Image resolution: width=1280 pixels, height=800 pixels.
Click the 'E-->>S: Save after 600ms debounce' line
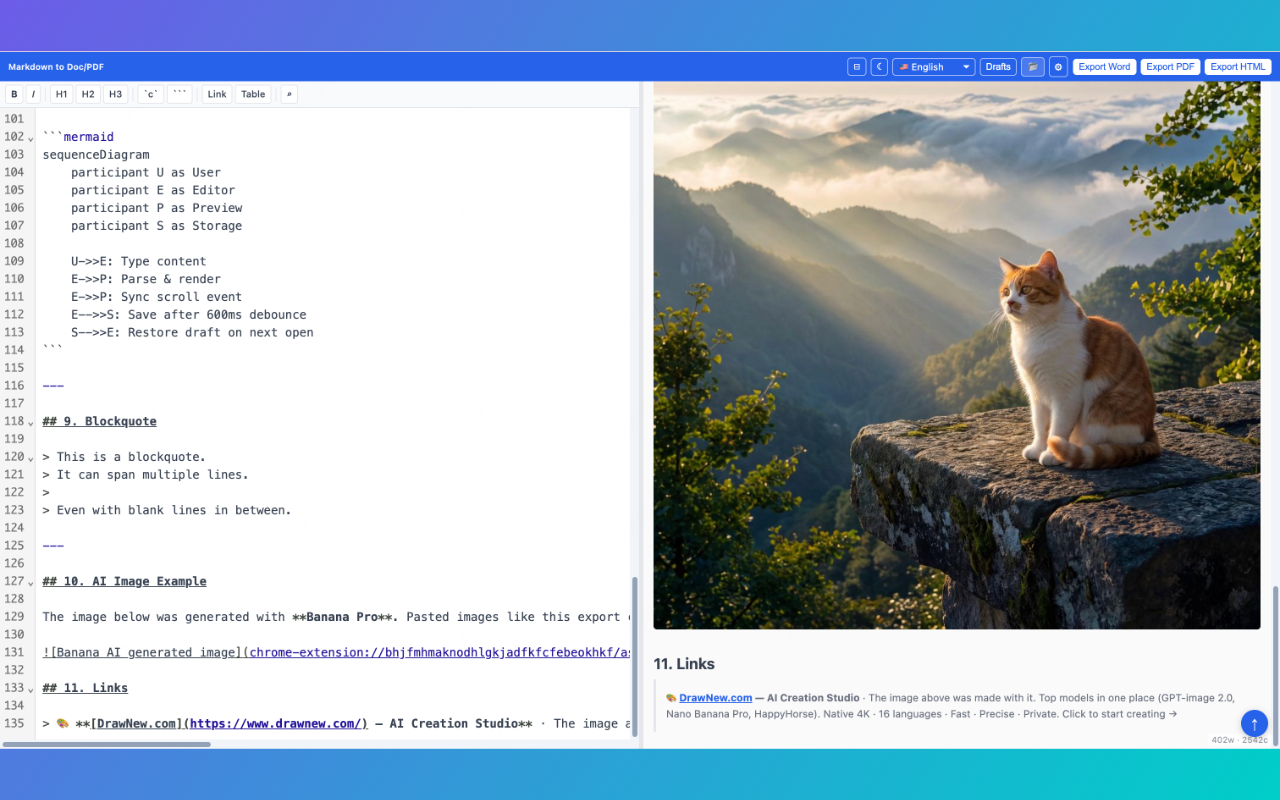189,315
